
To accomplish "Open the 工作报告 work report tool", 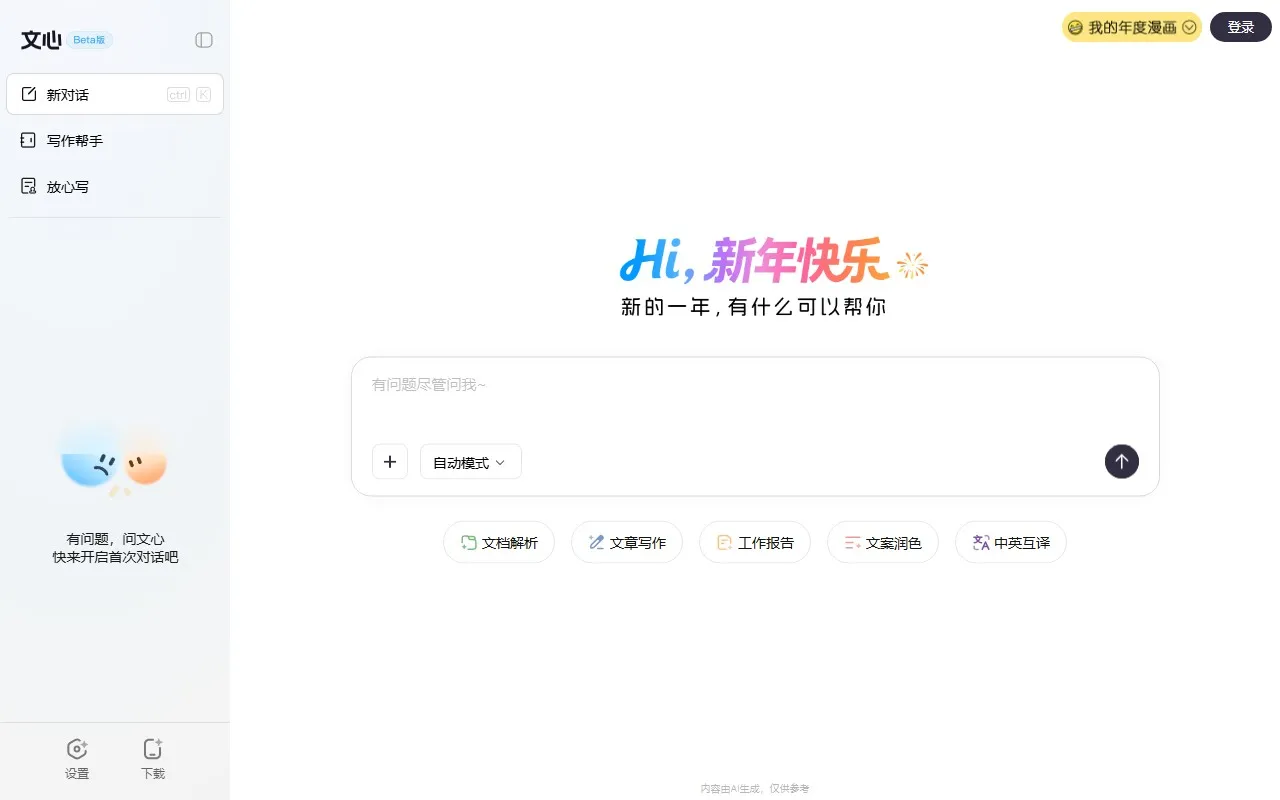I will tap(754, 542).
